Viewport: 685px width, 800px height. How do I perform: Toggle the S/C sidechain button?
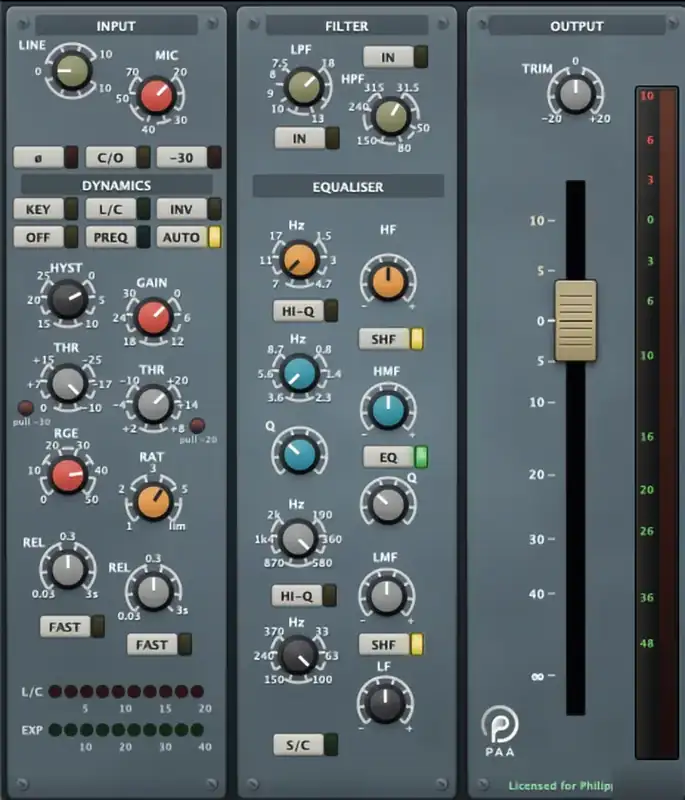(x=305, y=745)
